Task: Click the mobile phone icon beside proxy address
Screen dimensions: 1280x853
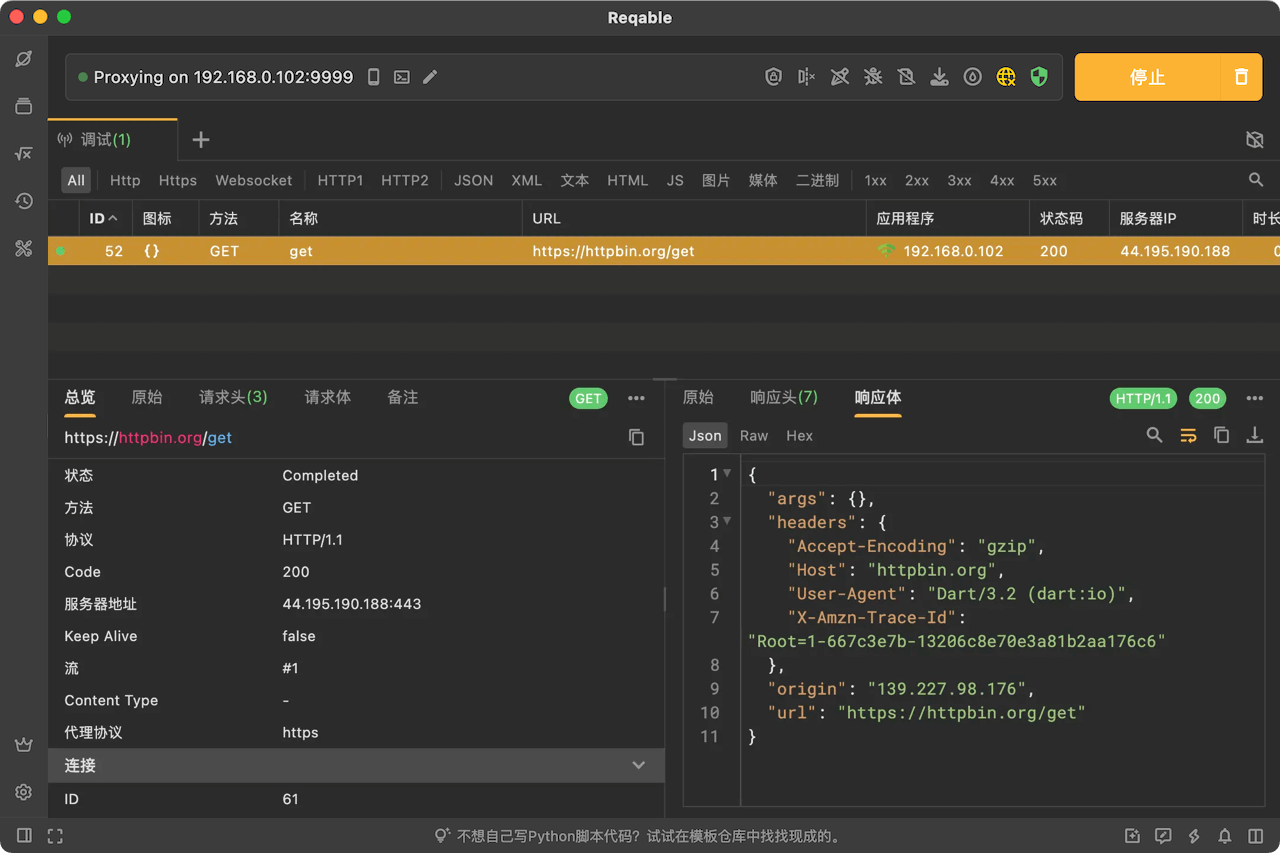Action: tap(374, 77)
